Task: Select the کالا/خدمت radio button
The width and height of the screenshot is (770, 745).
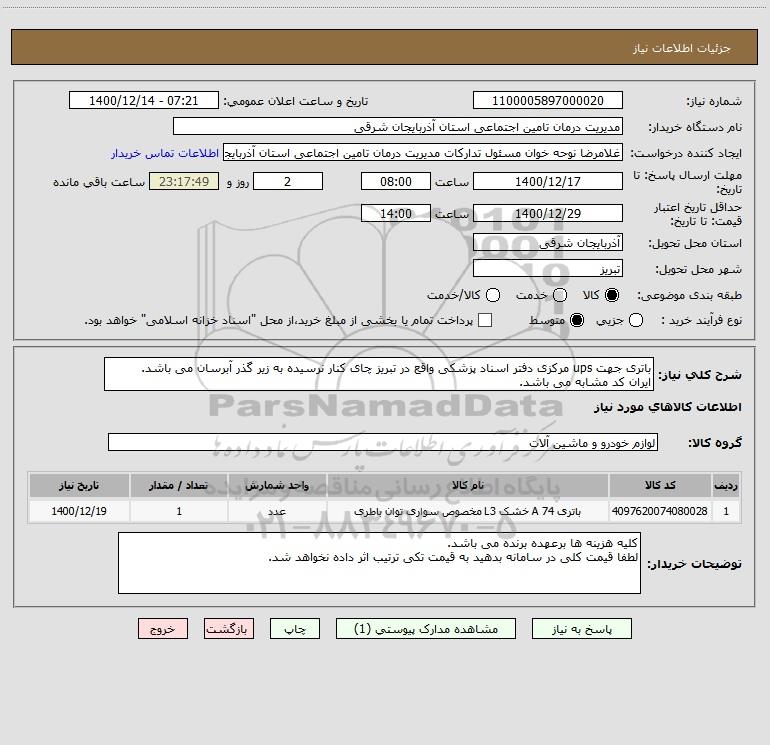Action: (493, 295)
